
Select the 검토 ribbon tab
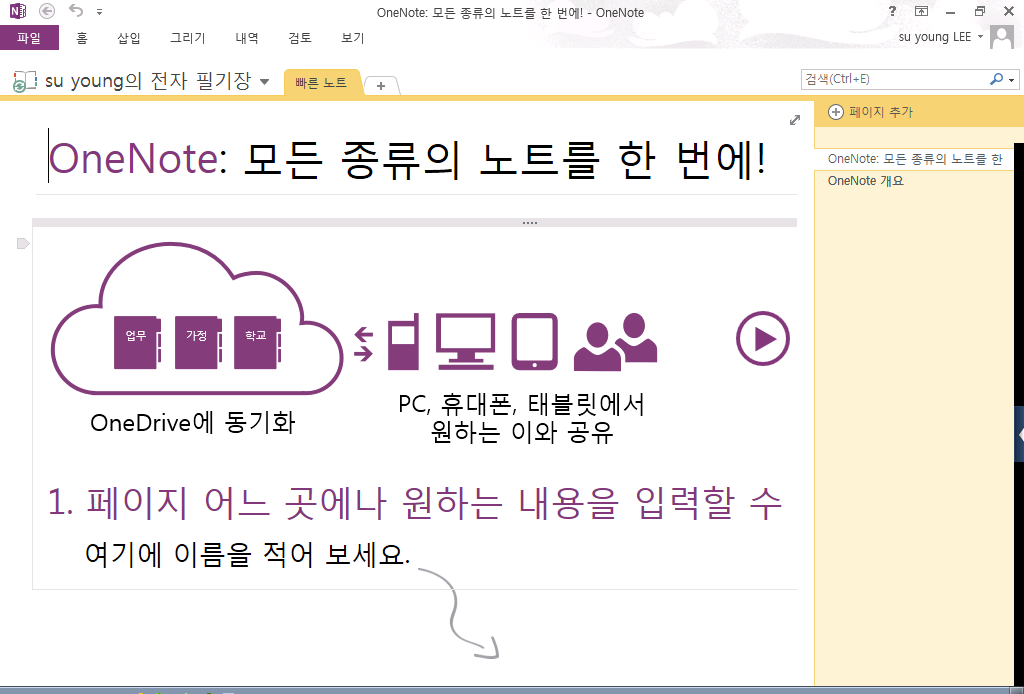coord(300,38)
